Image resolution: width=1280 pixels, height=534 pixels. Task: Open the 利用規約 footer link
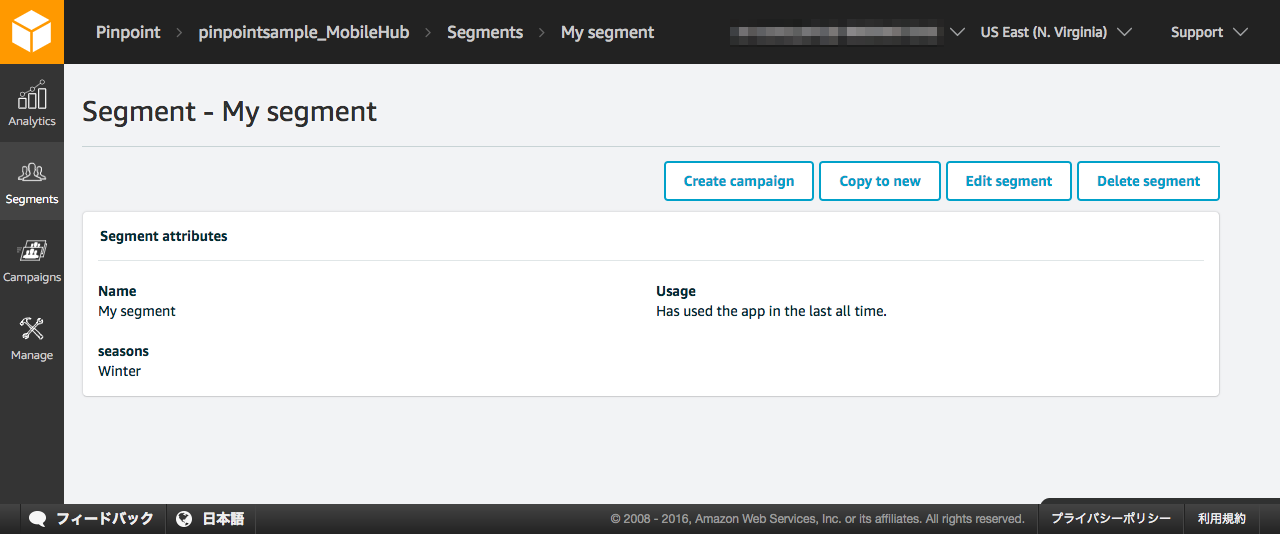(x=1222, y=519)
